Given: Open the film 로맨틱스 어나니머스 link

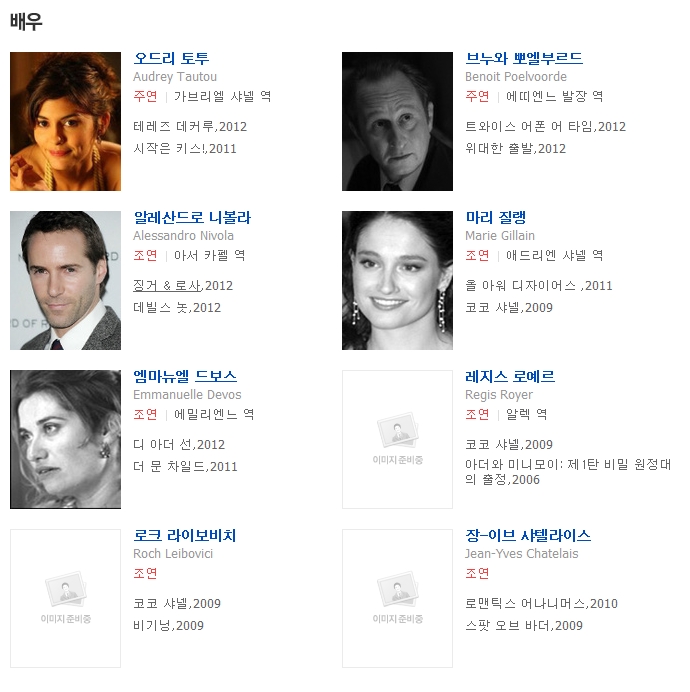Looking at the screenshot, I should pyautogui.click(x=525, y=603).
